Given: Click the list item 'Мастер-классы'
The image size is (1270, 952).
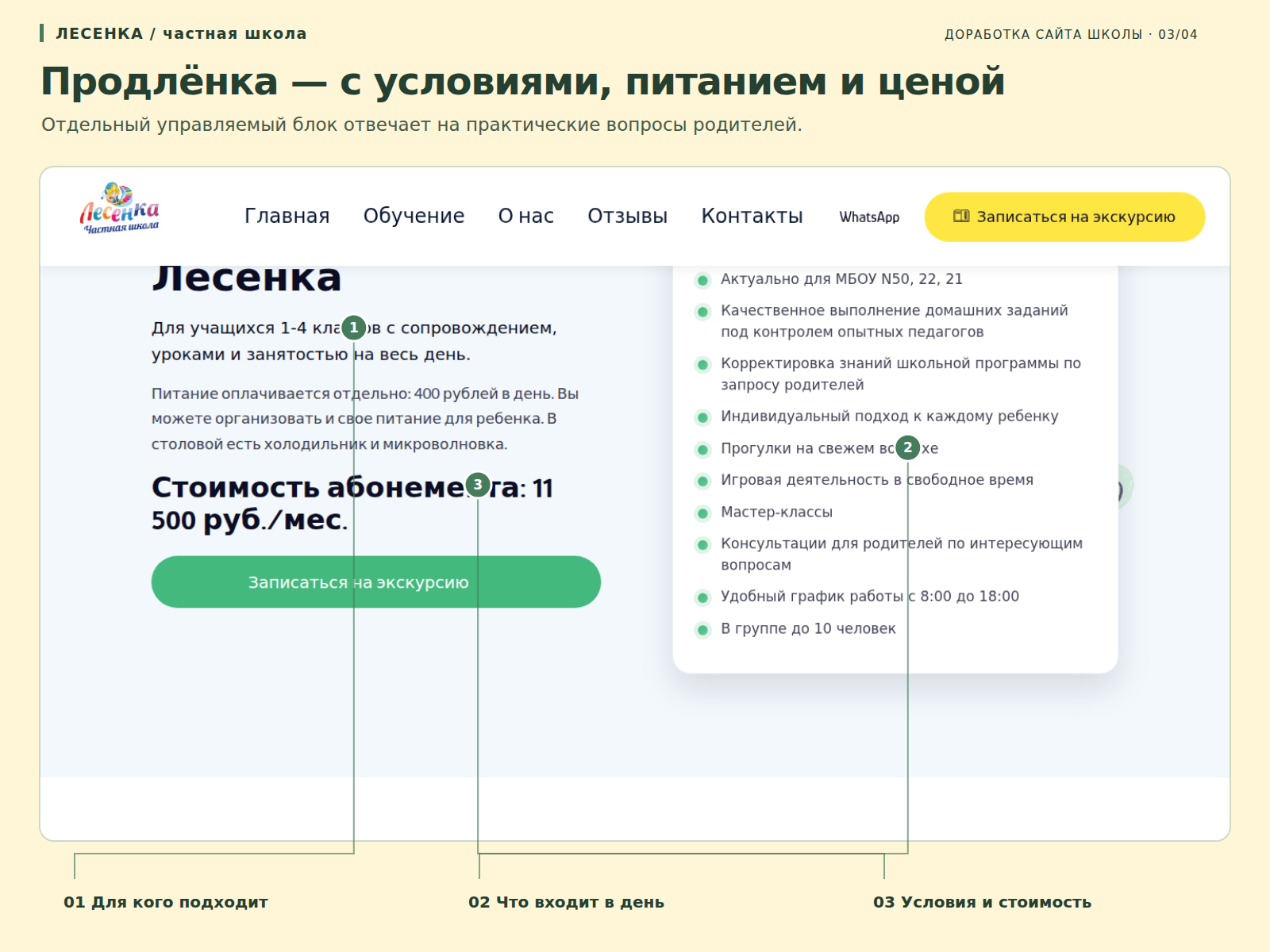Looking at the screenshot, I should point(764,512).
